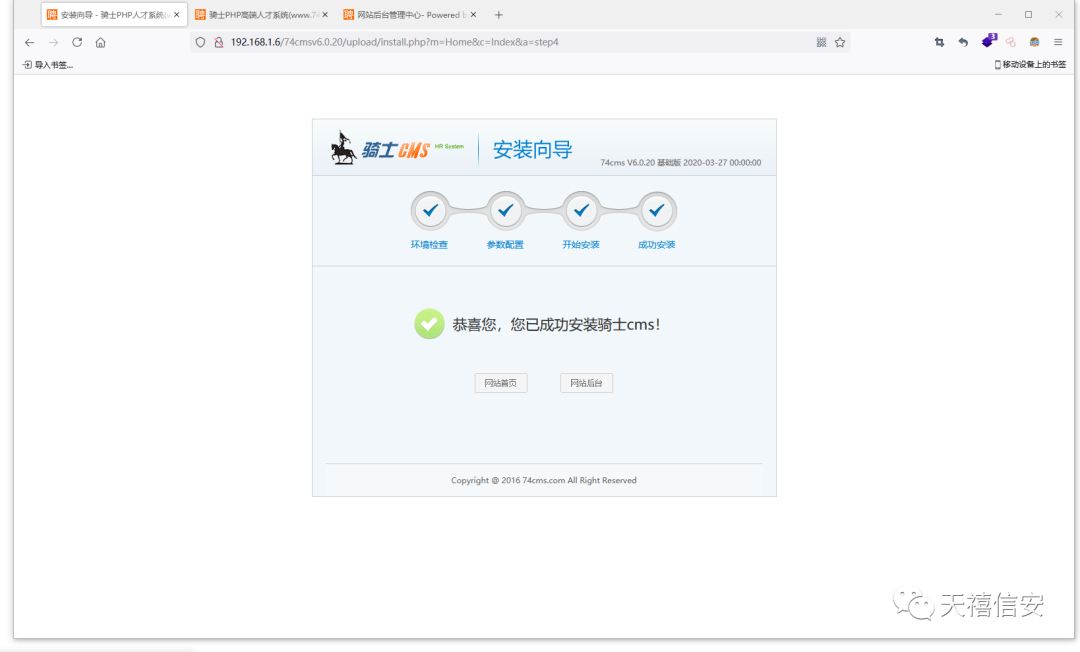Click the 网站后台 button

[586, 383]
